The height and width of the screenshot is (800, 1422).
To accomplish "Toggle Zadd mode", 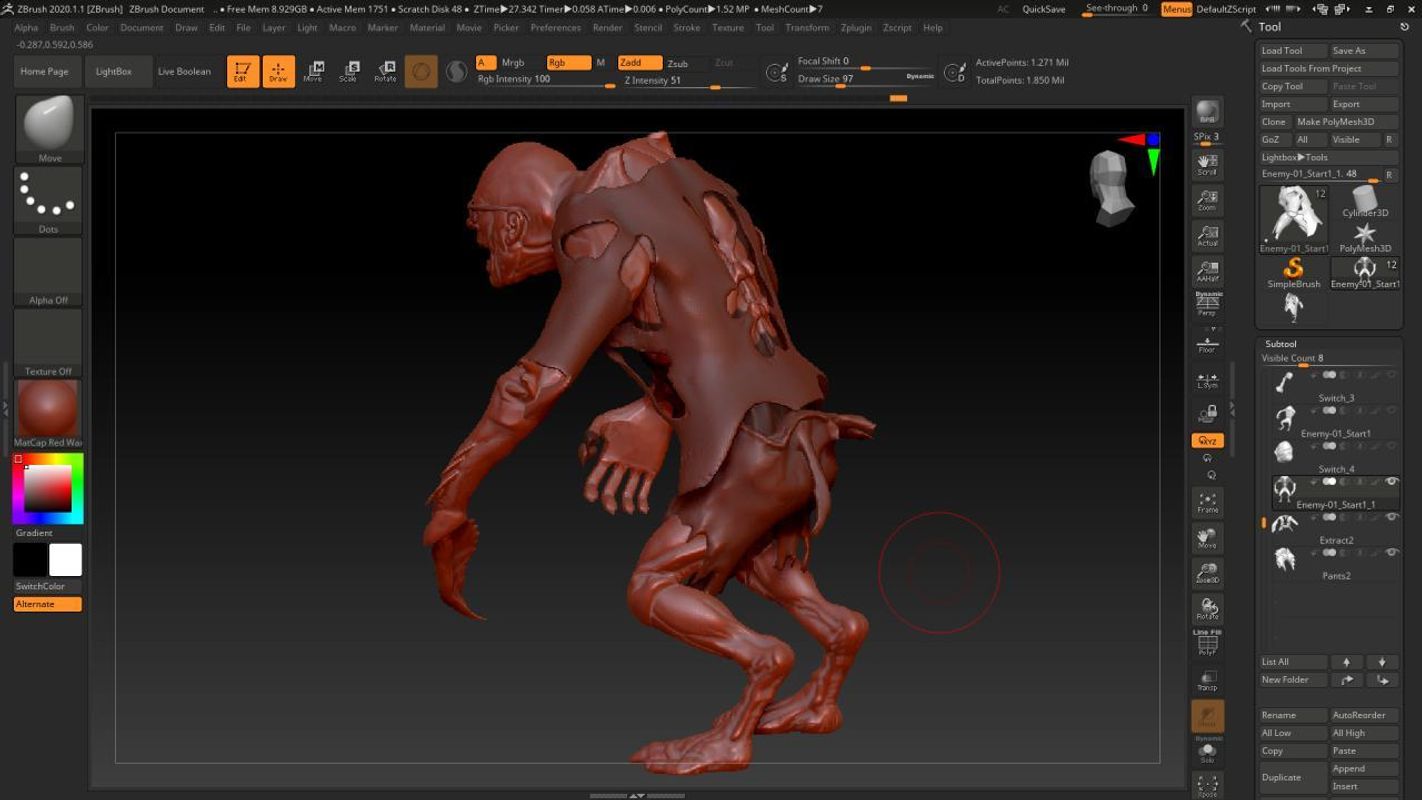I will tap(639, 63).
